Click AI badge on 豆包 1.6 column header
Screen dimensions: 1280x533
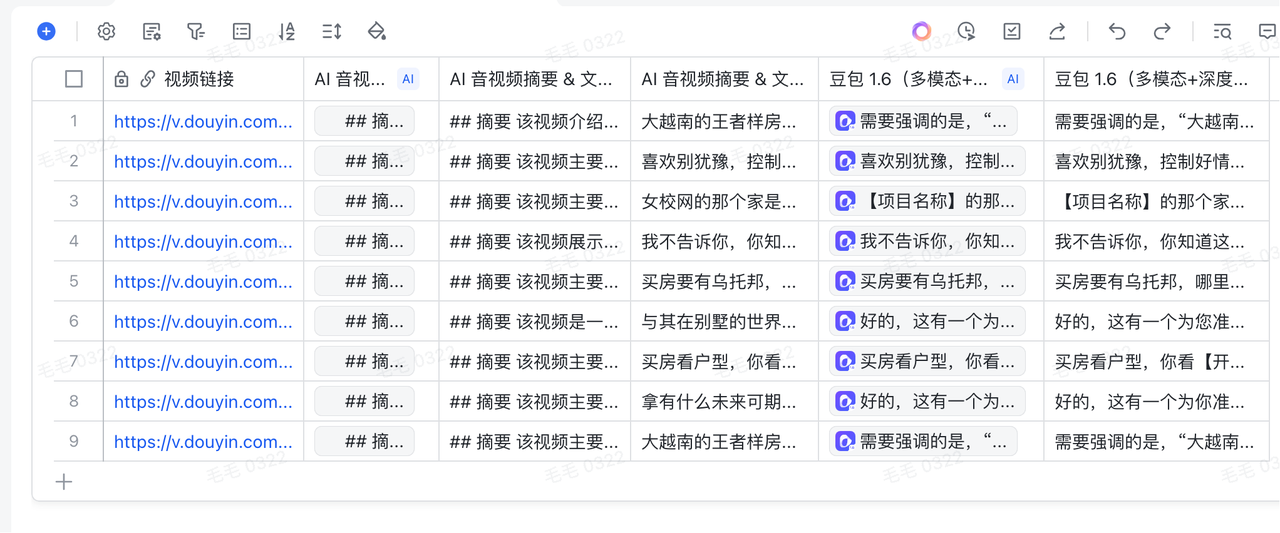1013,79
